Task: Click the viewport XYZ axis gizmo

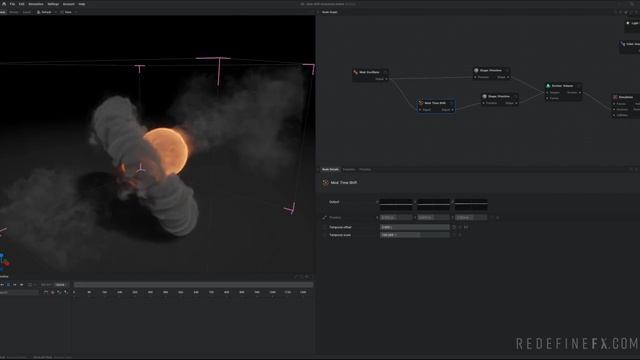Action: [x=4, y=261]
